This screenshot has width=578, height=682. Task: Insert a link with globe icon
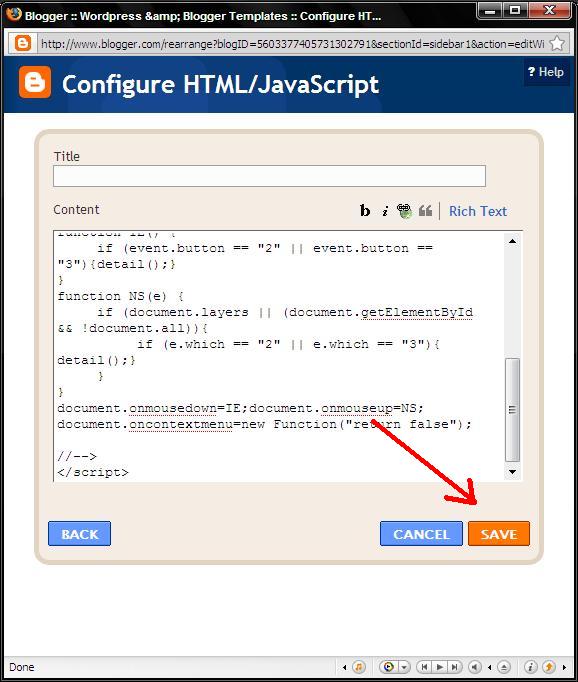point(404,211)
